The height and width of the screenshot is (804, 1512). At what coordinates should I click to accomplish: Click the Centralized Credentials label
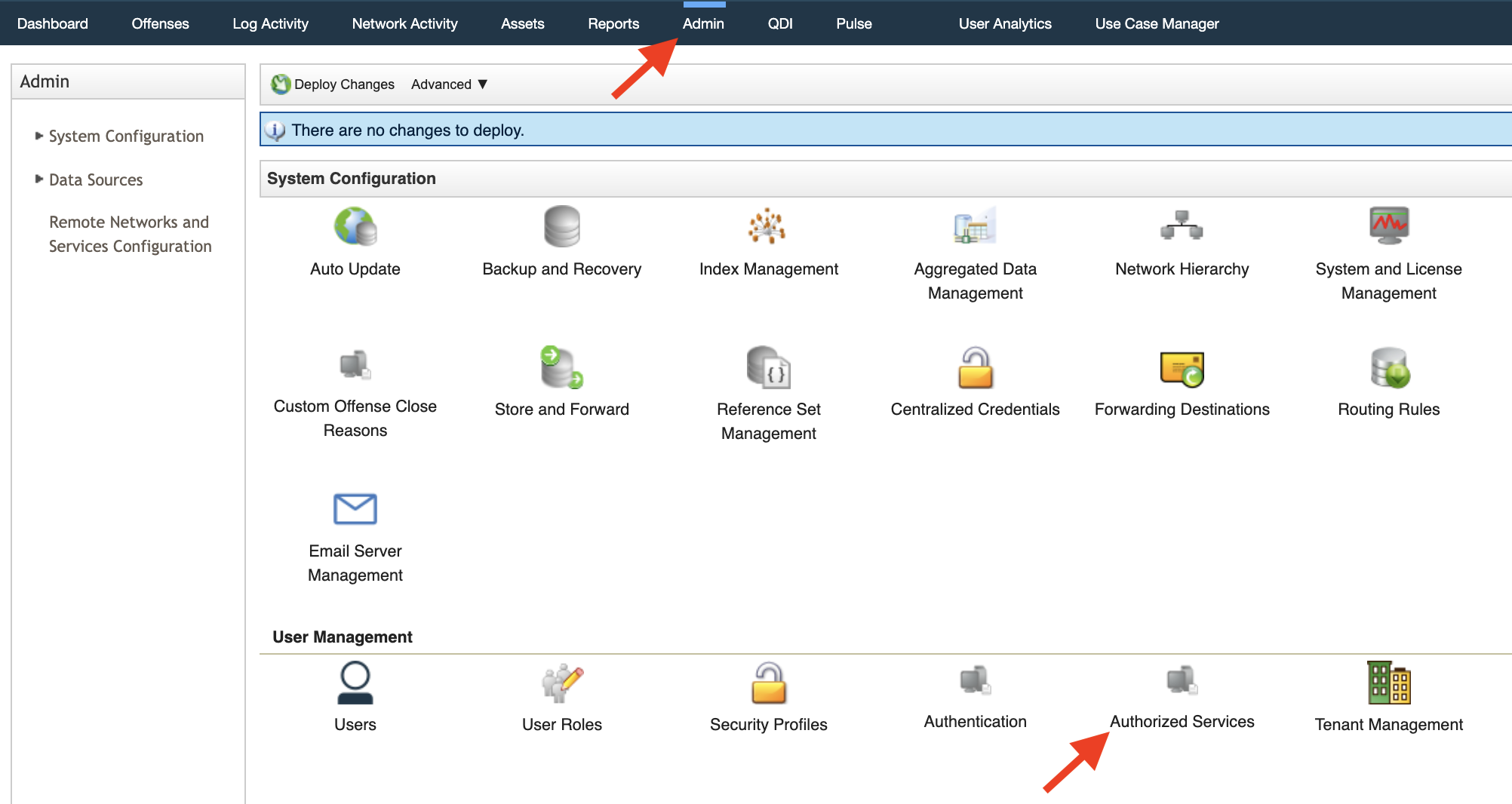point(975,409)
